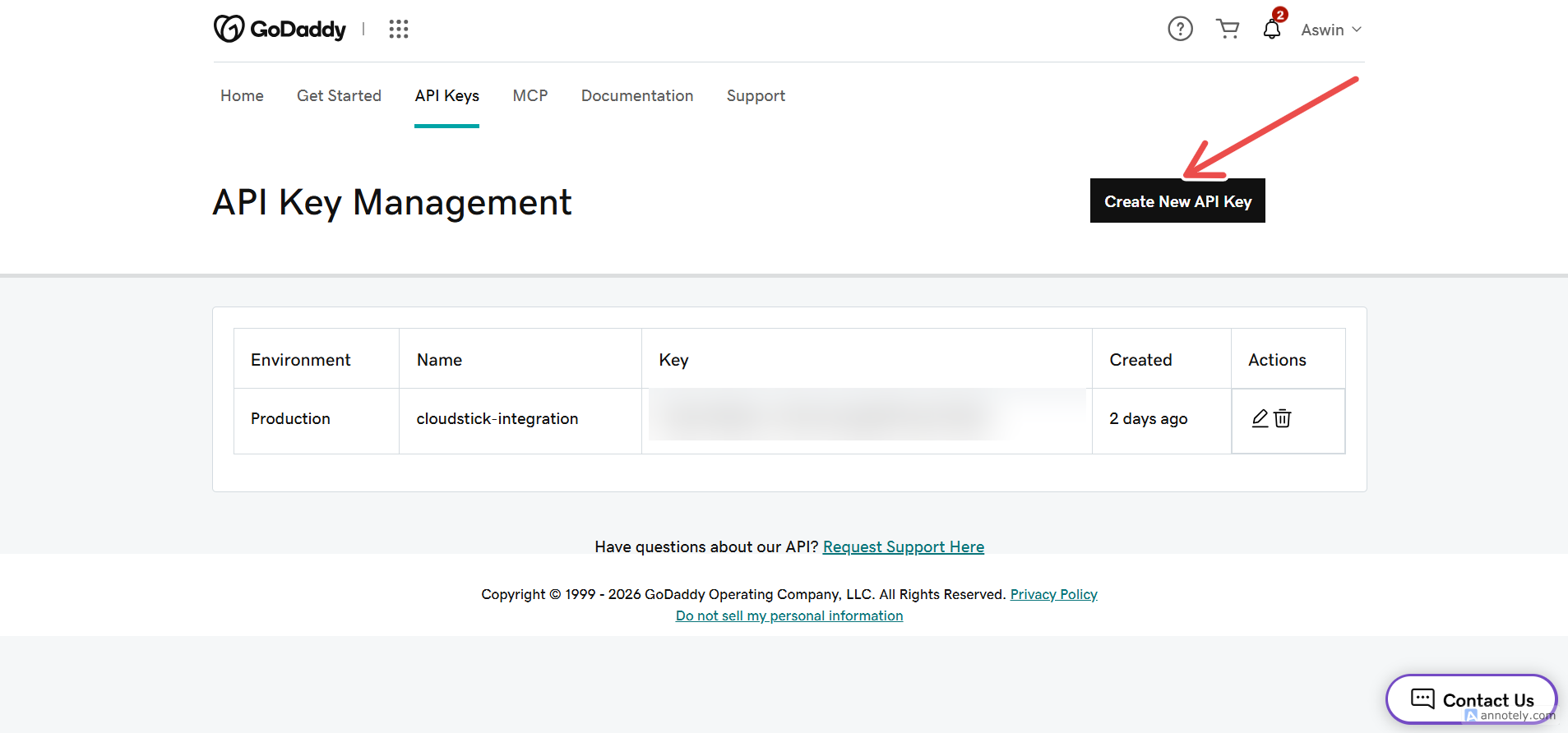
Task: Open the help question mark icon
Action: [x=1180, y=30]
